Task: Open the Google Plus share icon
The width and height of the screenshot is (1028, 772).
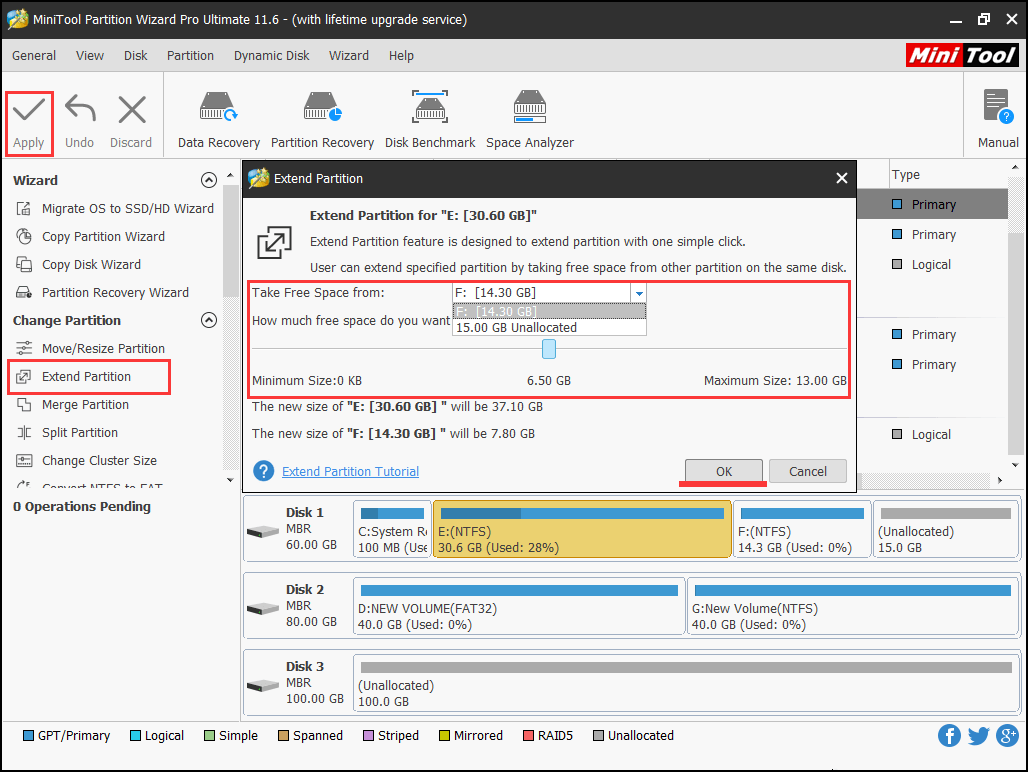Action: tap(1007, 735)
